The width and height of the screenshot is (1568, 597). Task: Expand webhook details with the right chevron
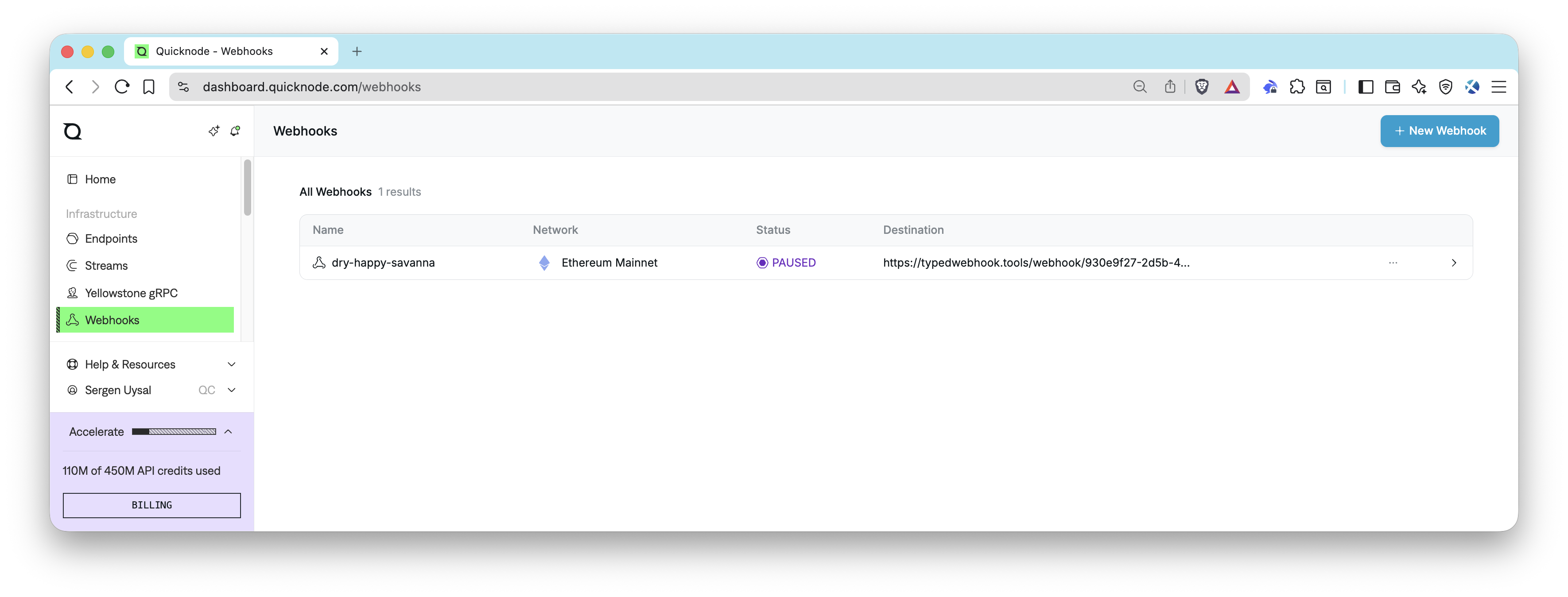pyautogui.click(x=1454, y=262)
